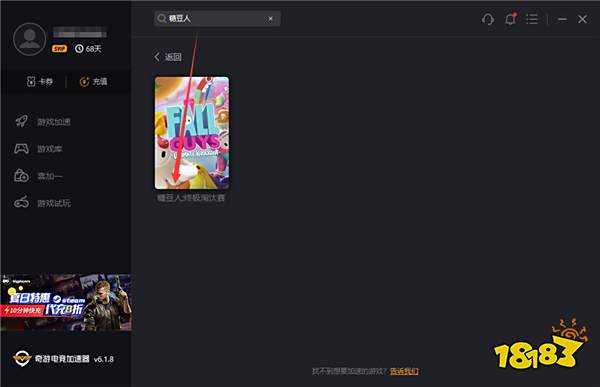The width and height of the screenshot is (600, 387).
Task: Click the 告诉我们 feedback link
Action: [404, 371]
